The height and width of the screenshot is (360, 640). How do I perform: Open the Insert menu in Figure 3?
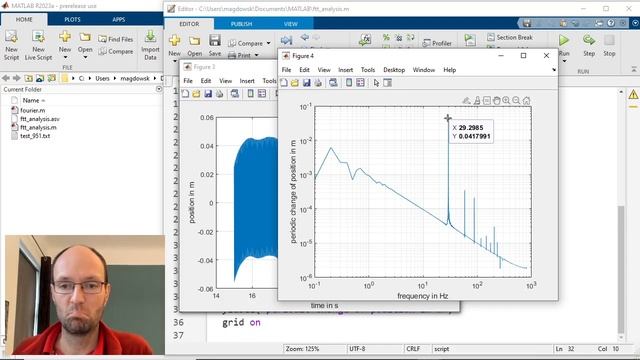tap(247, 81)
